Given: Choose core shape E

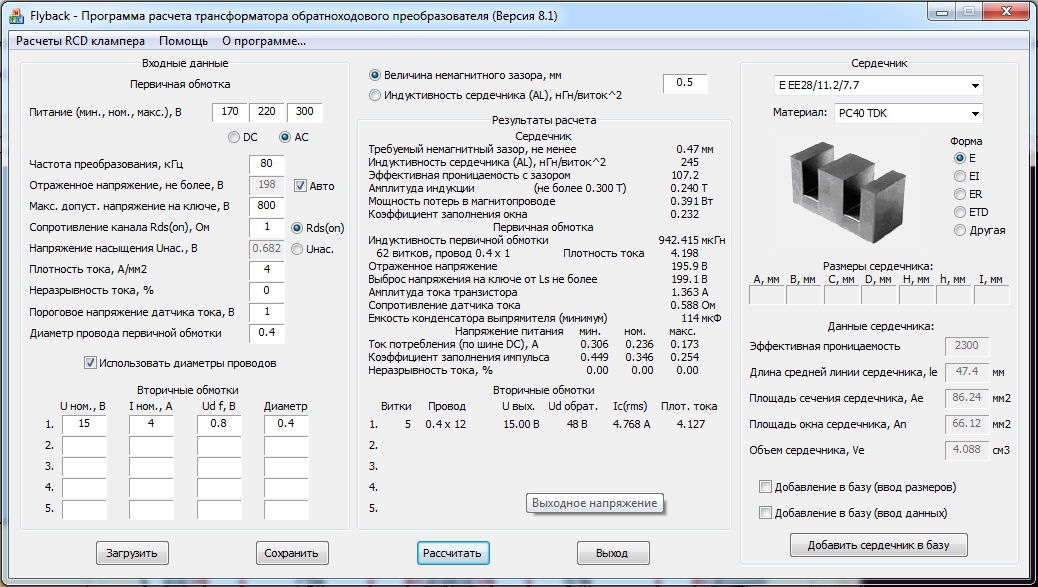Looking at the screenshot, I should (x=959, y=158).
